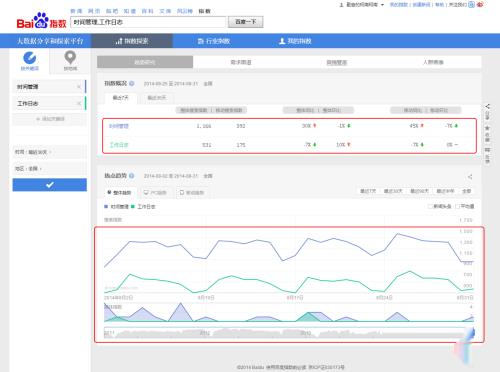Screen dimensions: 500x372
Task: Click the share icon in trend panel
Action: click(470, 177)
